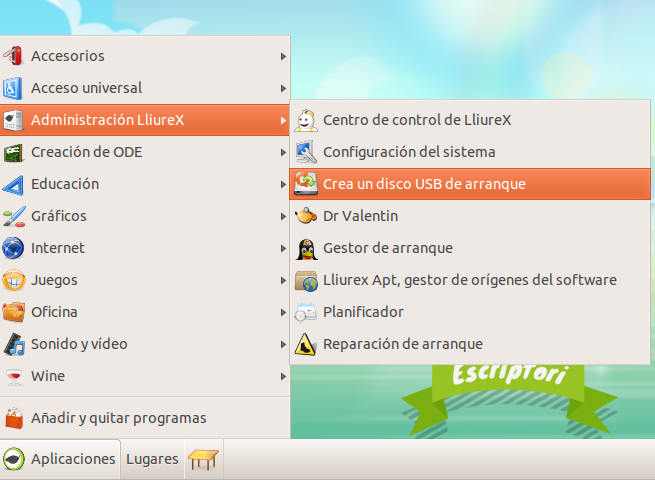Expand the Accesorios submenu arrow

tap(283, 56)
